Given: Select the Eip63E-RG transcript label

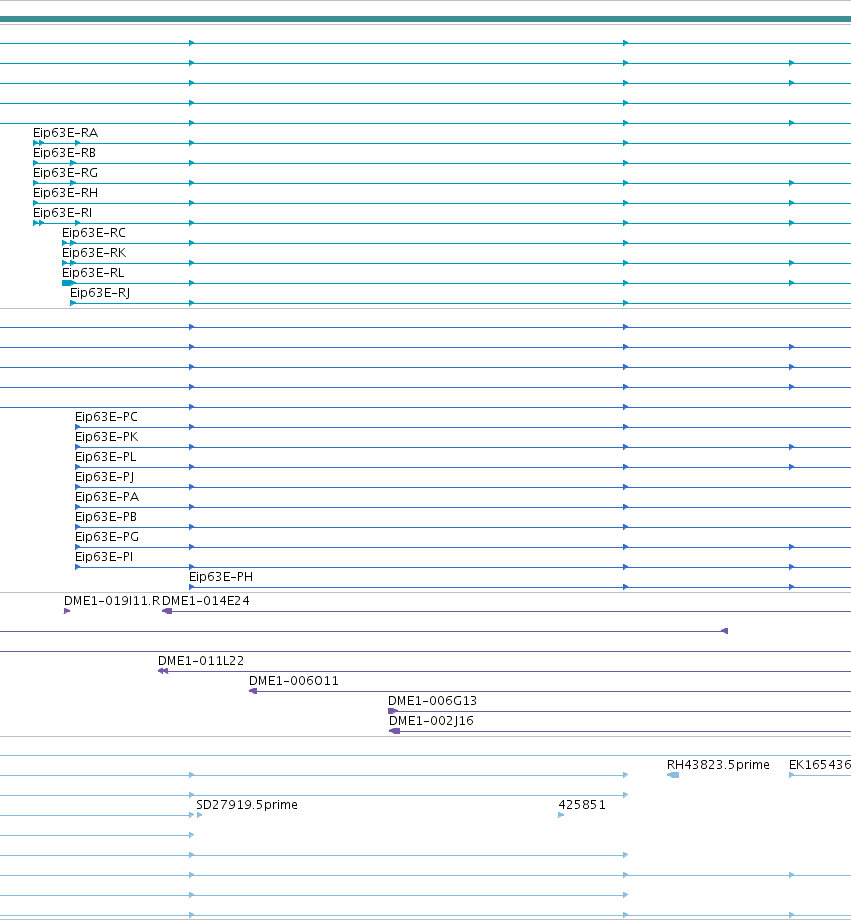Looking at the screenshot, I should pos(65,173).
